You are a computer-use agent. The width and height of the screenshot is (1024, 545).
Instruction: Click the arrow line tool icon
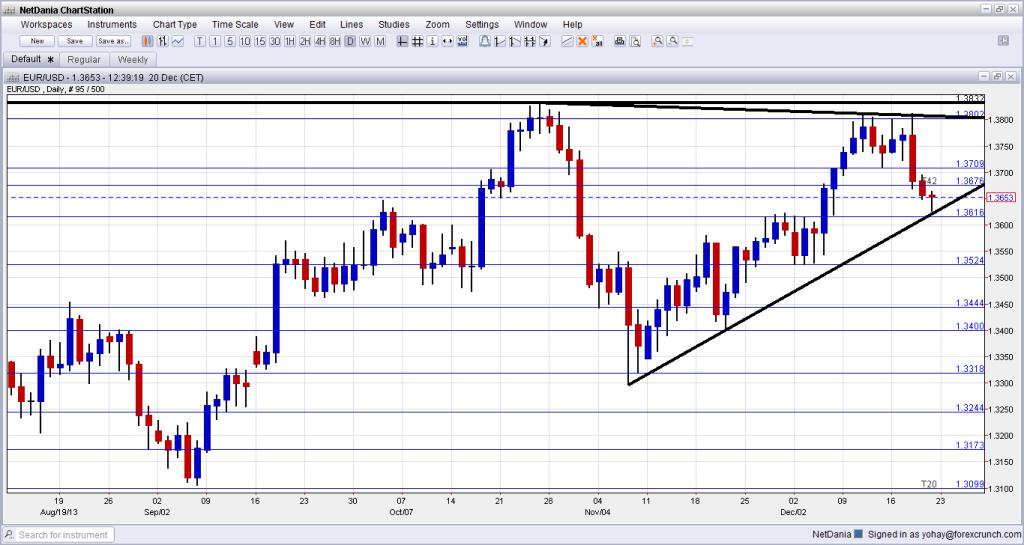[544, 41]
